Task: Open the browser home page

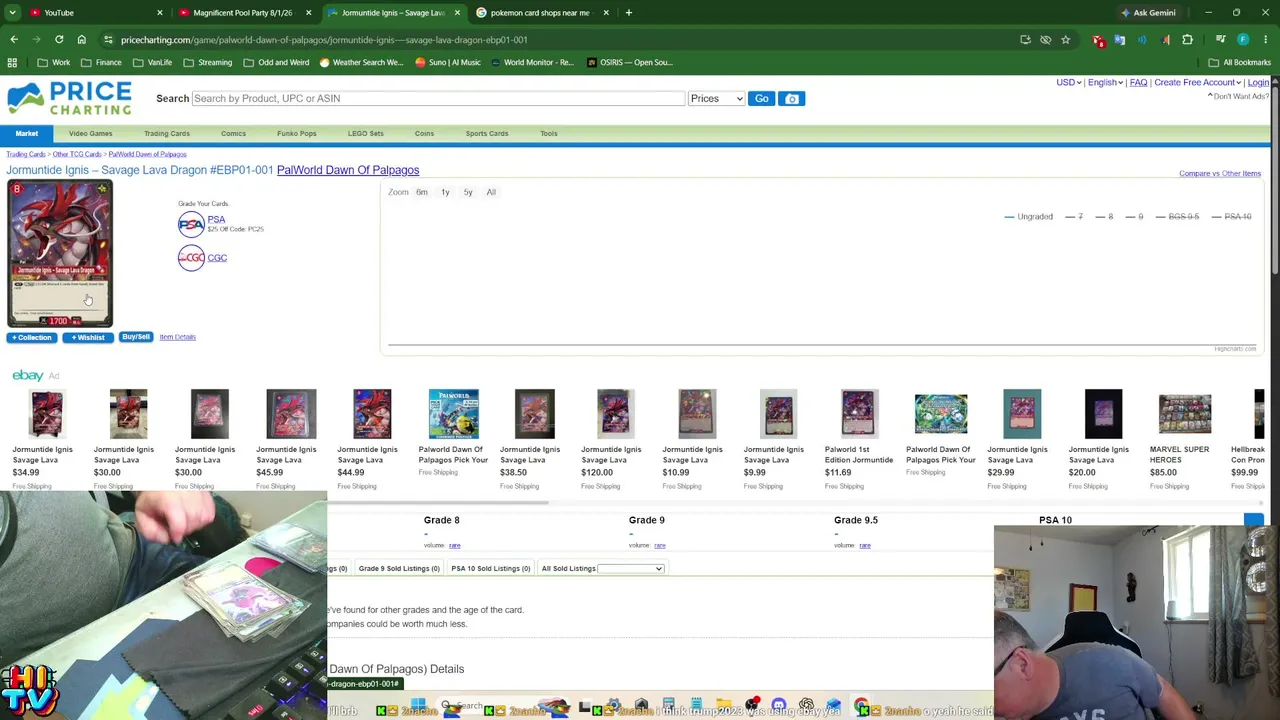Action: tap(82, 39)
